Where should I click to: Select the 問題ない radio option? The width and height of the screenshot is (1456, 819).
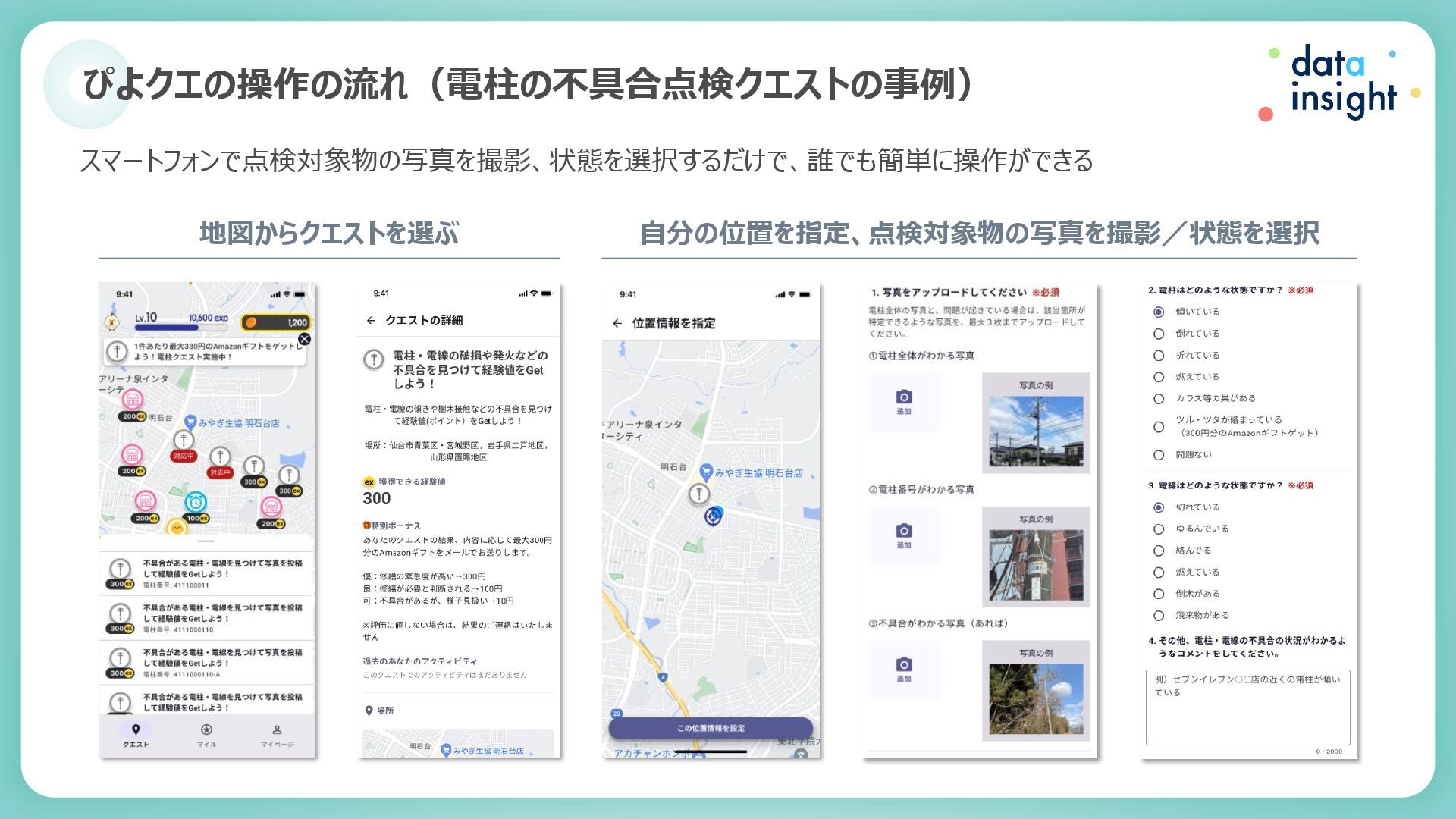point(1159,455)
